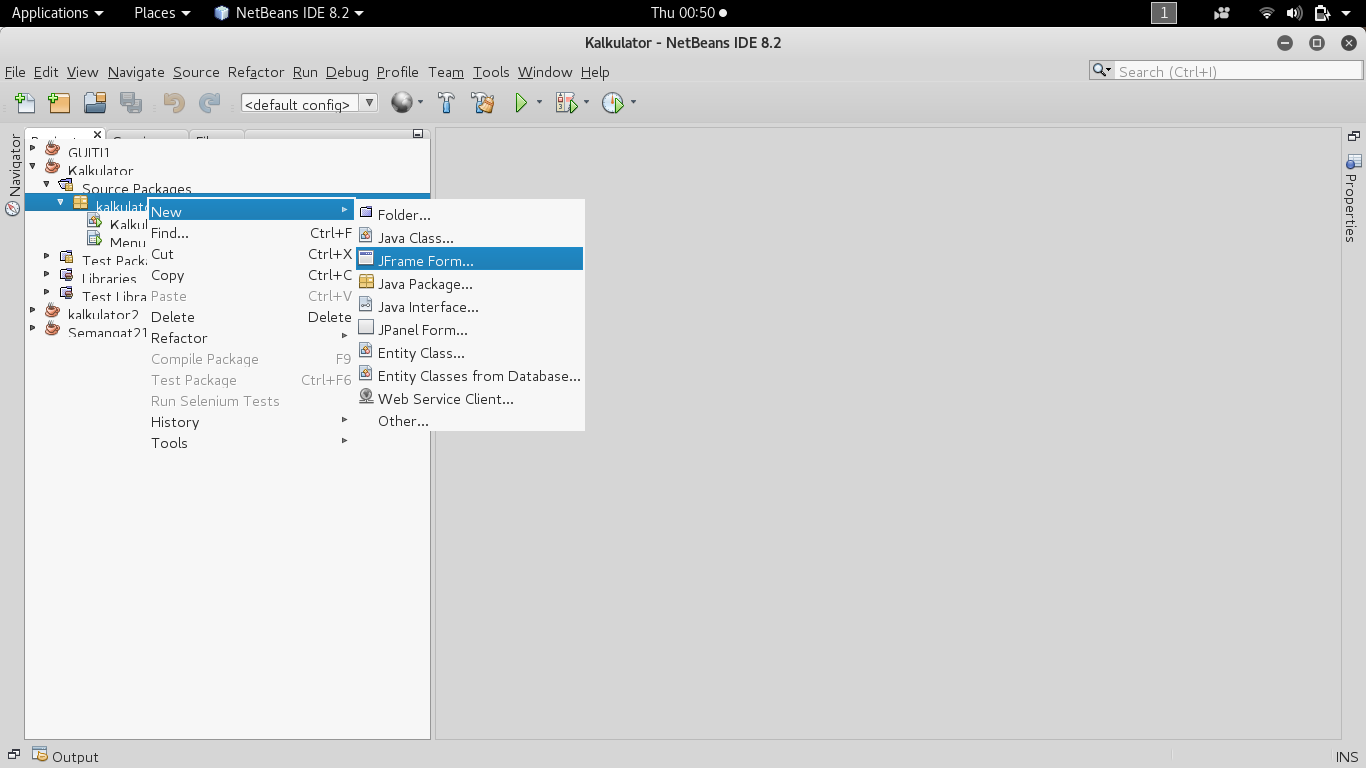Click the globe icon in the toolbar
The image size is (1366, 768).
[402, 102]
